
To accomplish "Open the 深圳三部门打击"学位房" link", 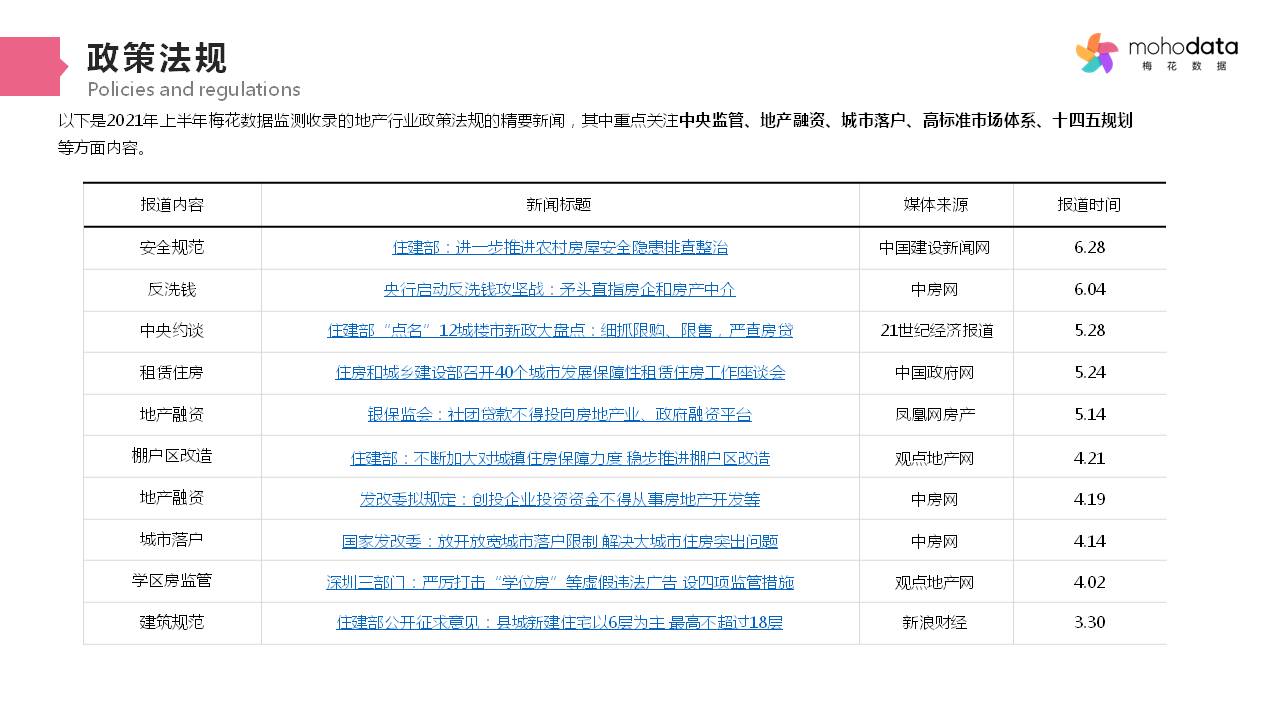I will 560,582.
